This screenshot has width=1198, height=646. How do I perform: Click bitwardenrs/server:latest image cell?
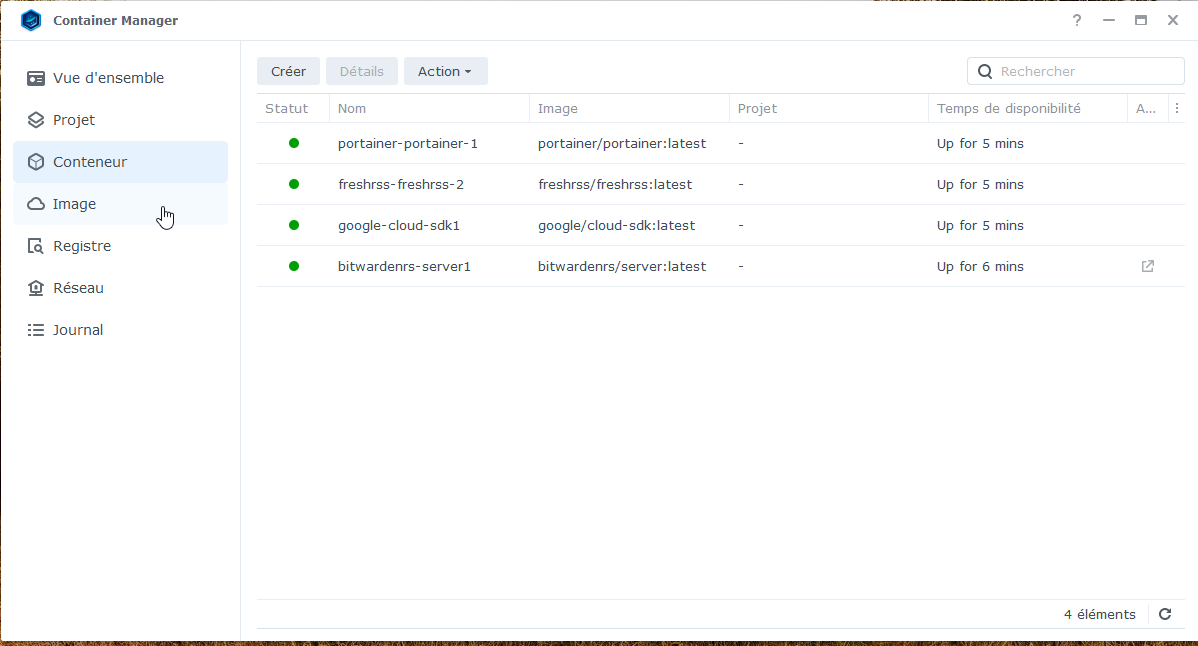pos(622,266)
